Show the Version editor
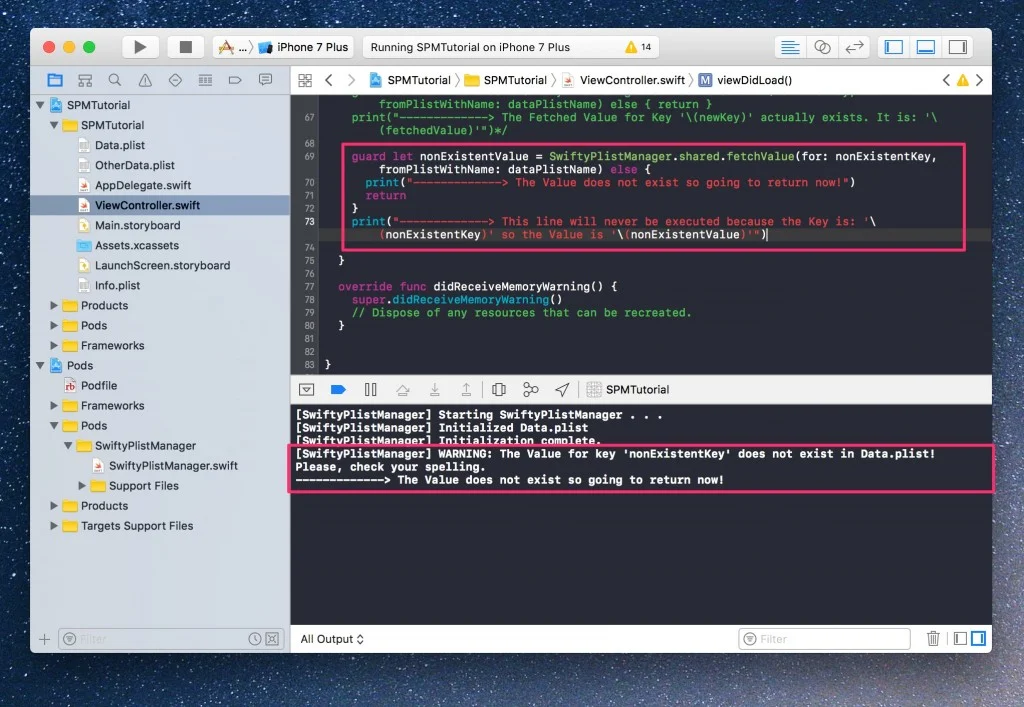This screenshot has height=707, width=1024. 854,47
